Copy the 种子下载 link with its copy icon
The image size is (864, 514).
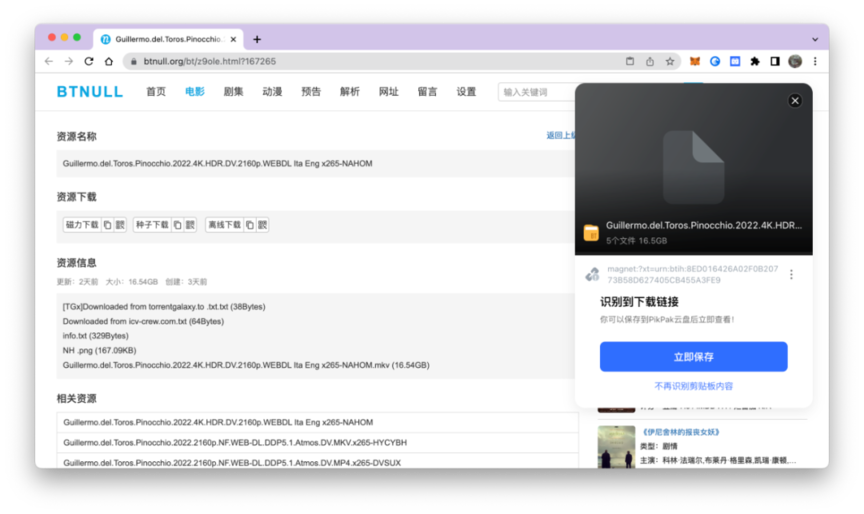tap(177, 225)
